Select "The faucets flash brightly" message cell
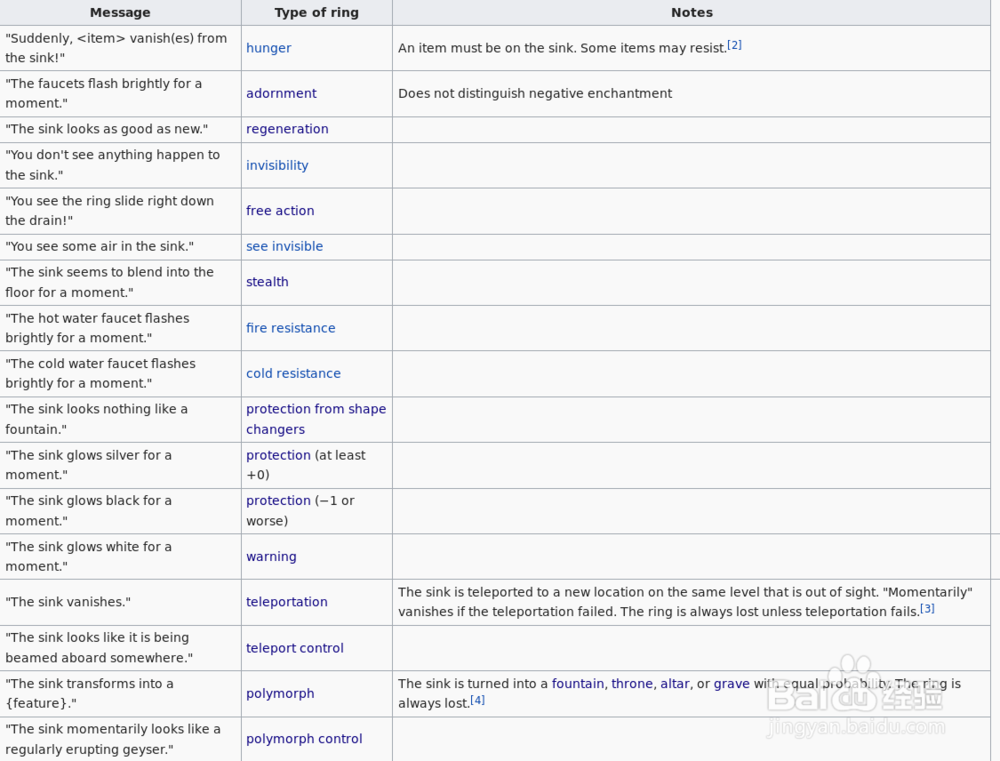This screenshot has height=761, width=1000. tap(121, 93)
